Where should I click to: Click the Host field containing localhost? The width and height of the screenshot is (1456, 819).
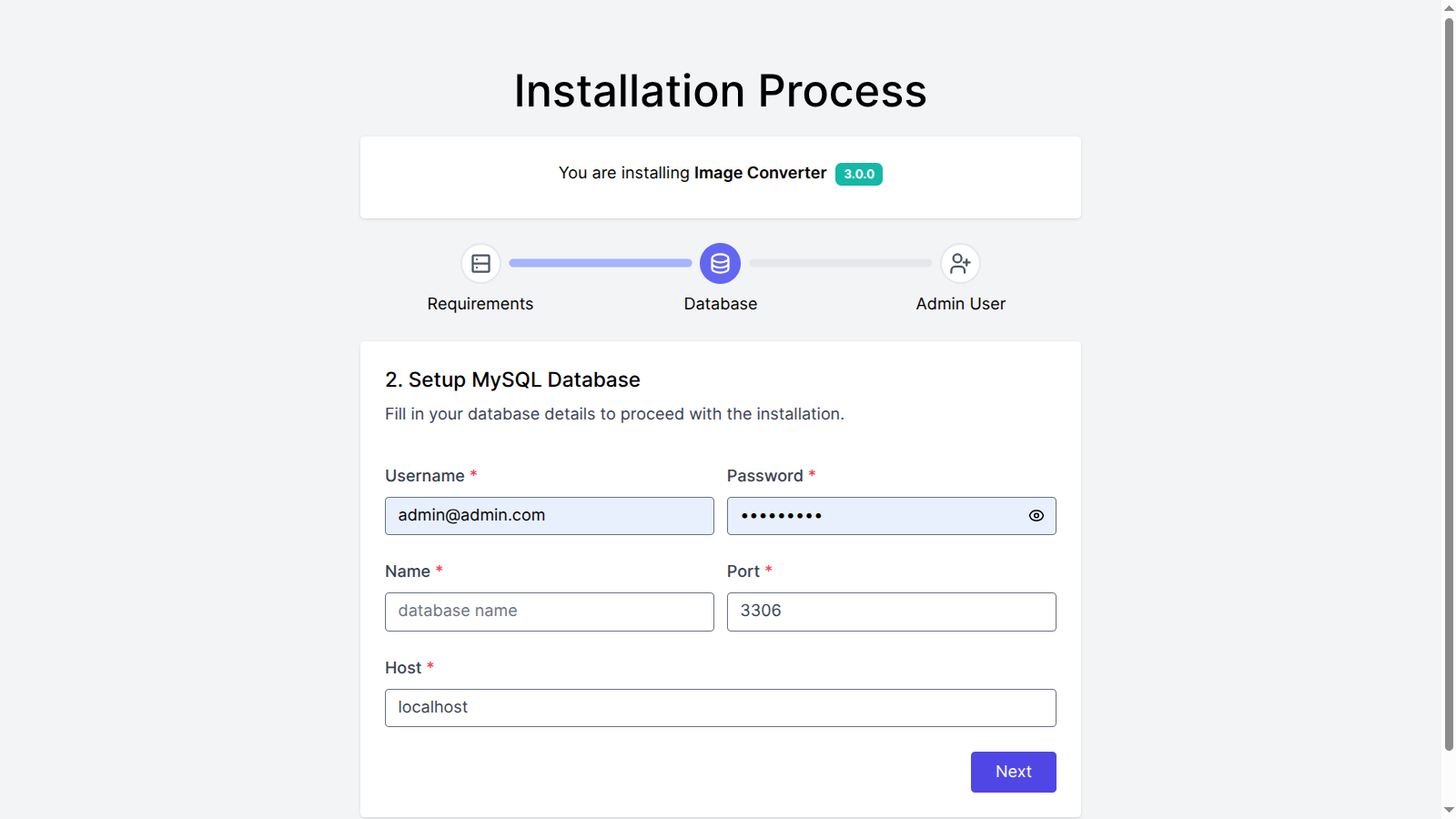tap(720, 708)
